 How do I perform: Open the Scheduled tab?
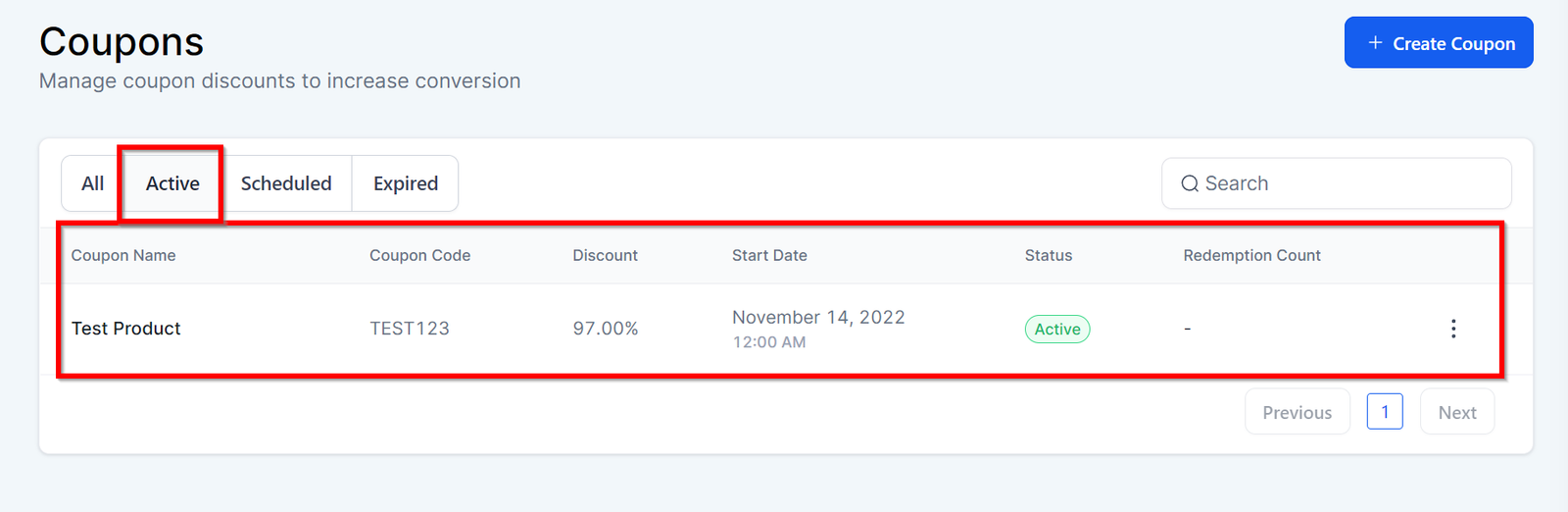(286, 183)
